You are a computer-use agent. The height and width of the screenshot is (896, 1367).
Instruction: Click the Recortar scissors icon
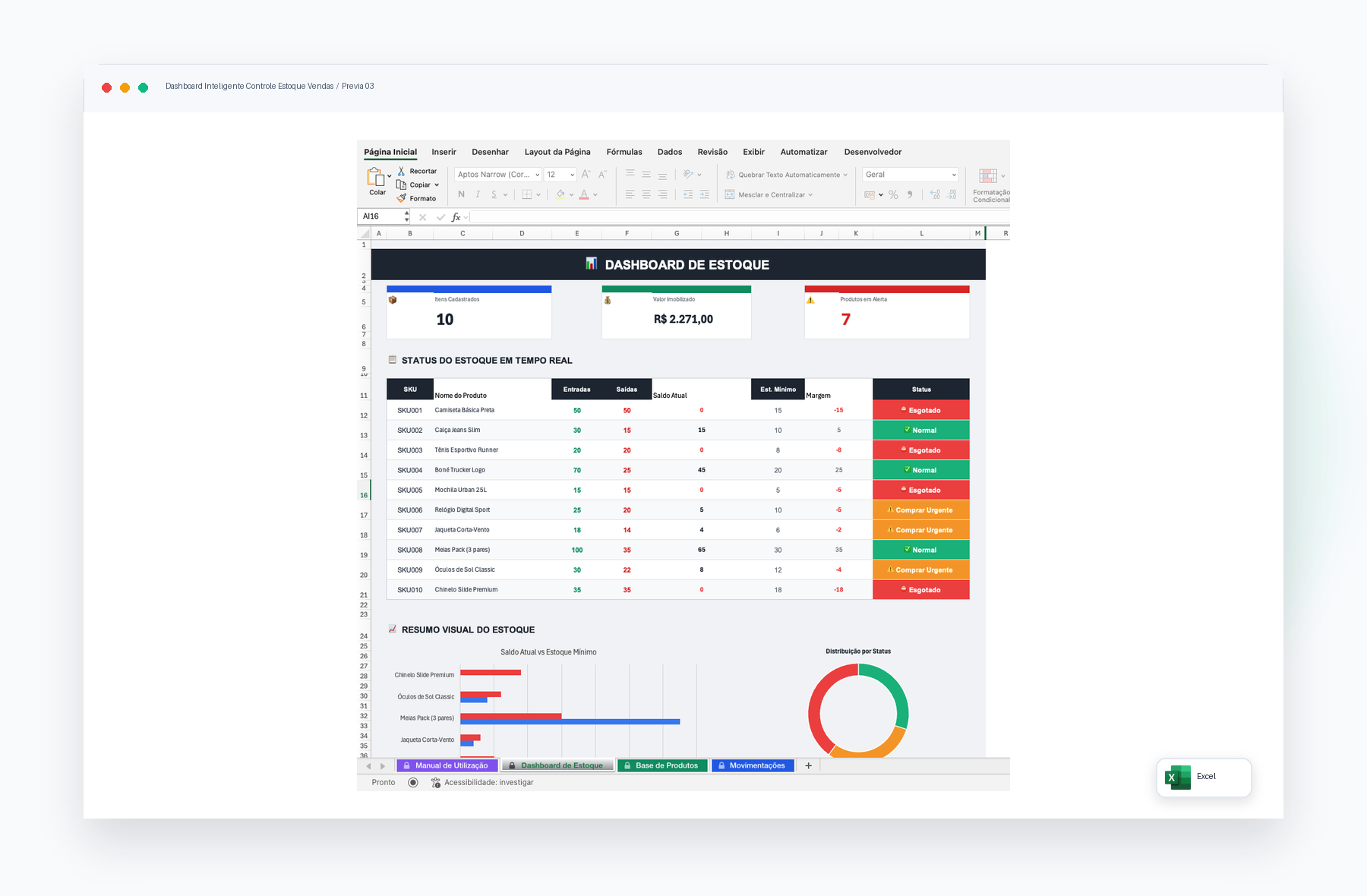(x=401, y=171)
